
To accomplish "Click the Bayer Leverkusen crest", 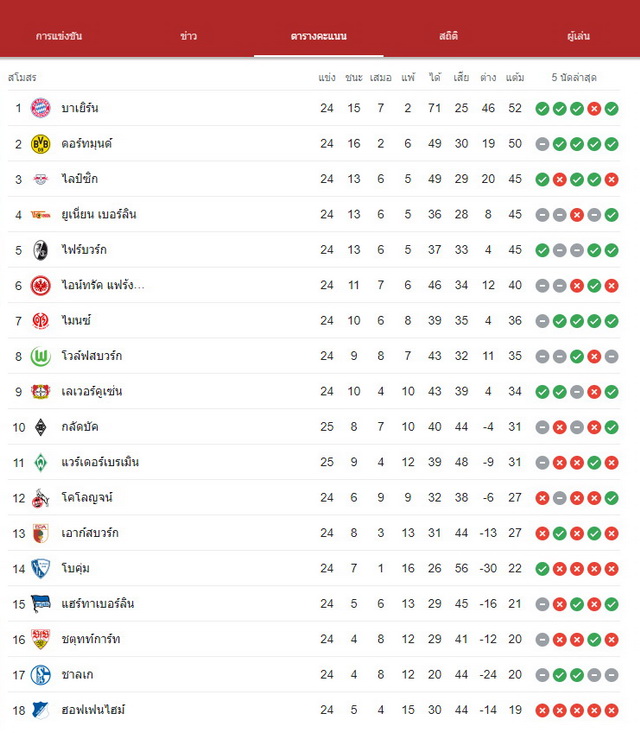I will click(41, 391).
